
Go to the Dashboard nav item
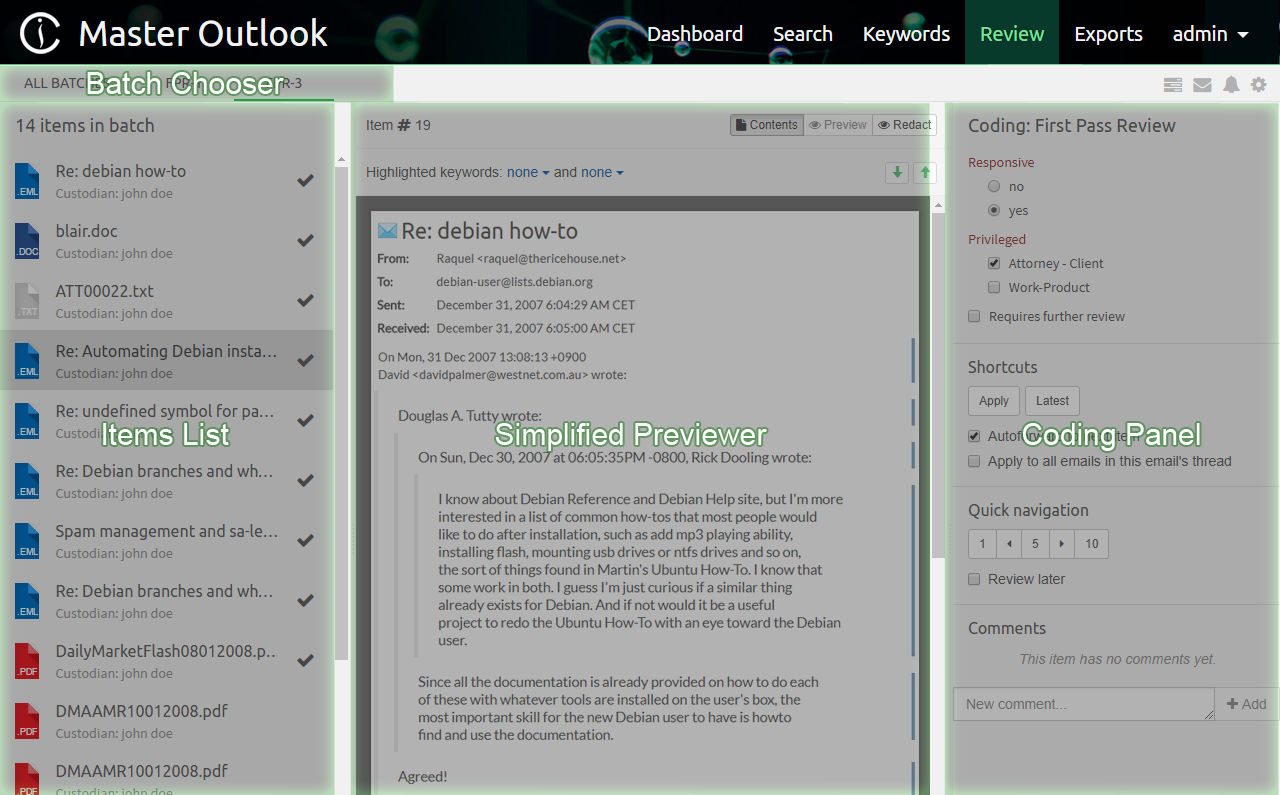[x=695, y=34]
